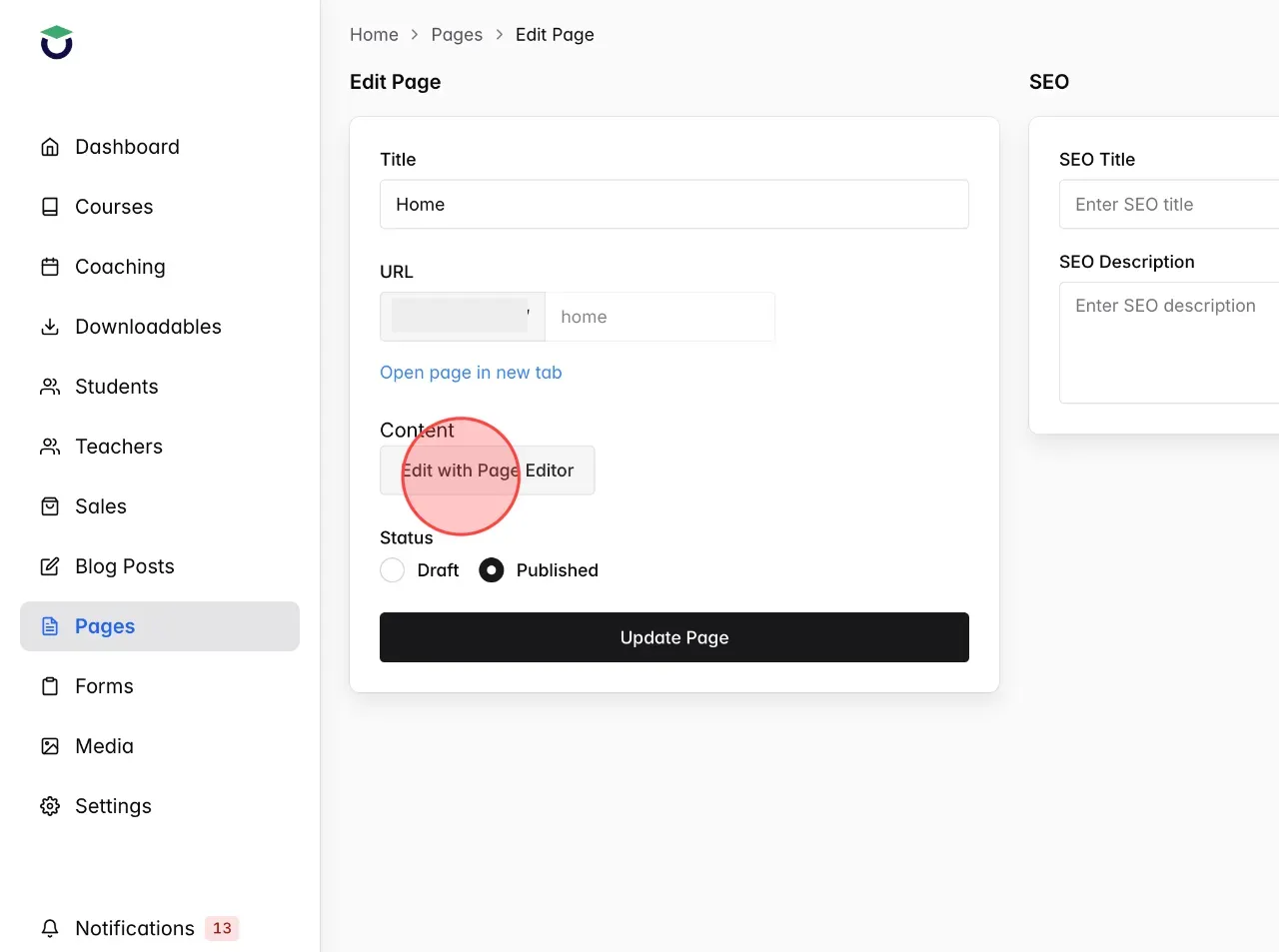Viewport: 1279px width, 952px height.
Task: Click the Courses book icon
Action: click(50, 207)
